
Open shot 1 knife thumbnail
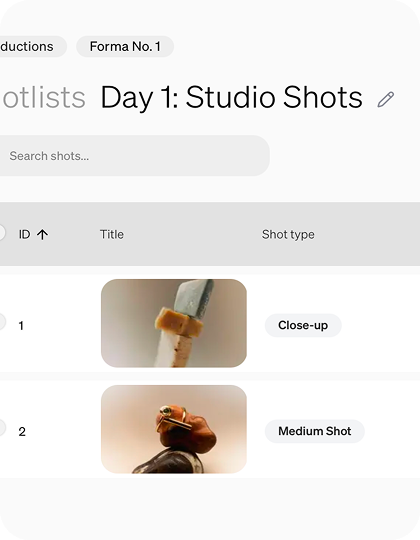point(174,323)
